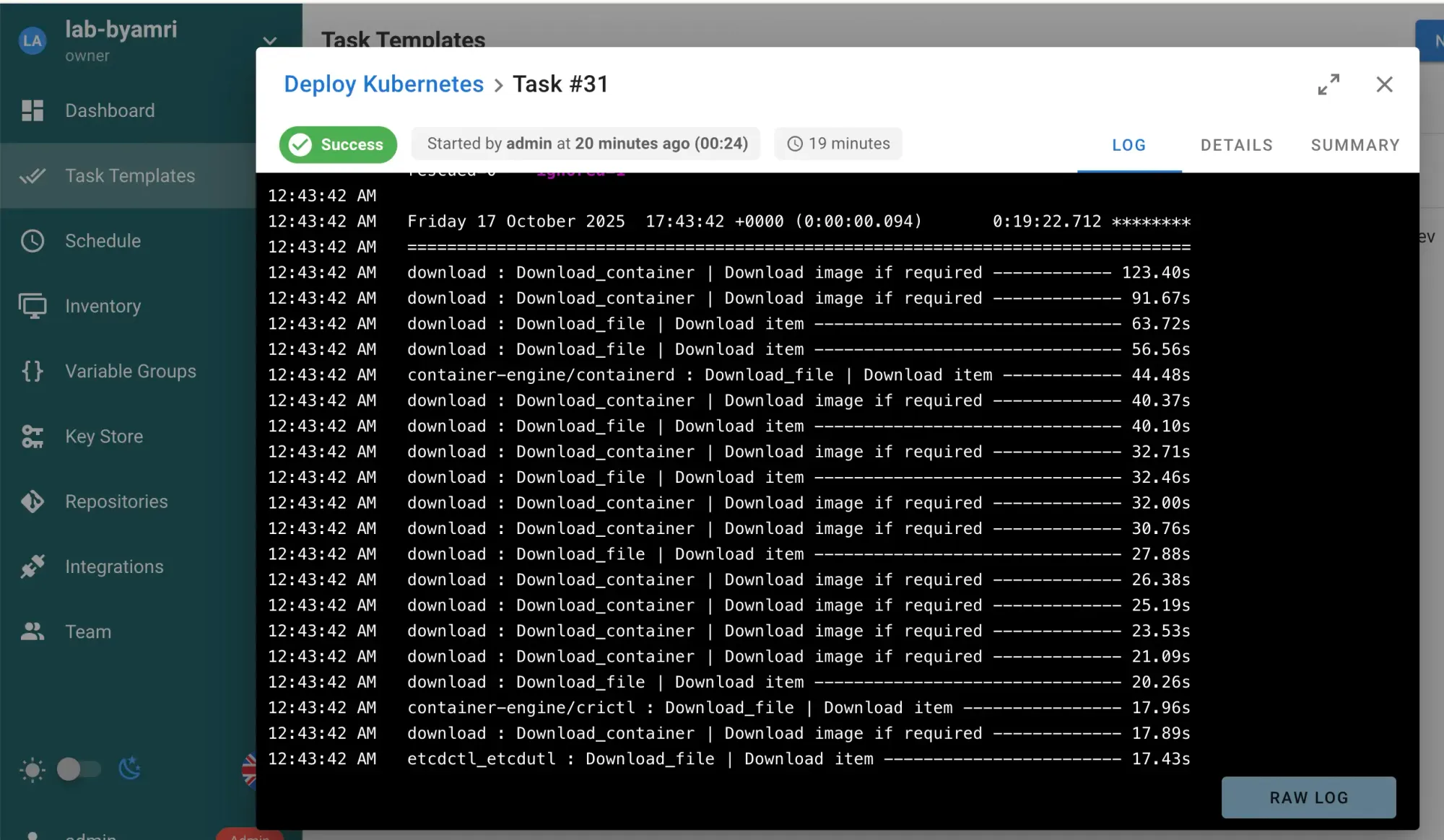Image resolution: width=1444 pixels, height=840 pixels.
Task: Click the Dashboard icon in sidebar
Action: pyautogui.click(x=32, y=110)
